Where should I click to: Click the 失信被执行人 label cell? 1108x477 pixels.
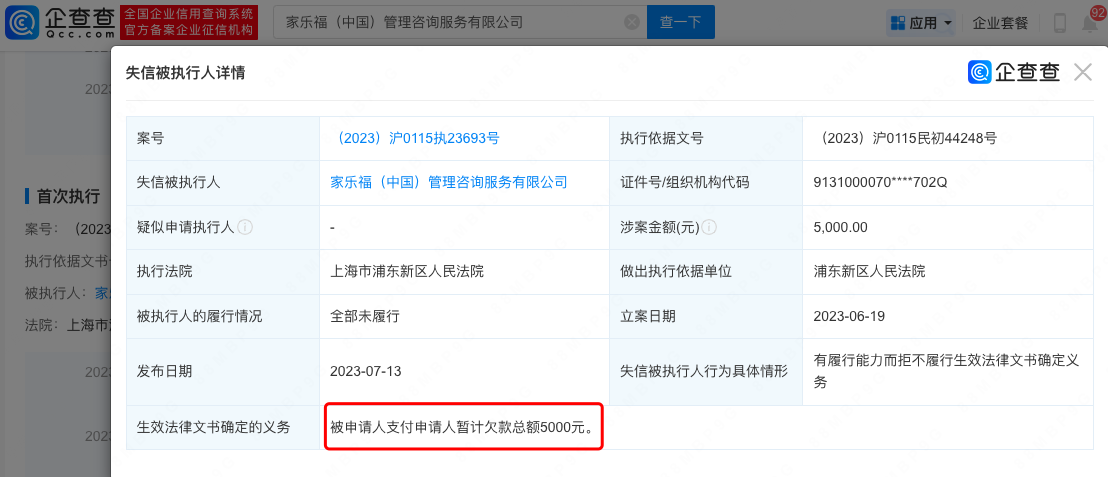click(x=223, y=182)
